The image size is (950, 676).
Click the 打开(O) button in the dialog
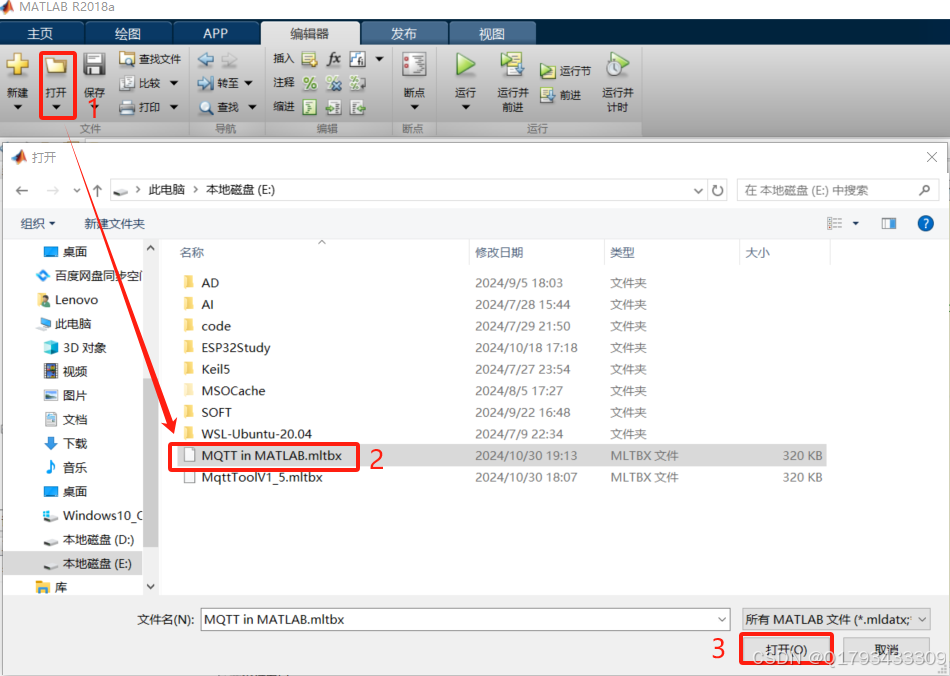point(786,649)
